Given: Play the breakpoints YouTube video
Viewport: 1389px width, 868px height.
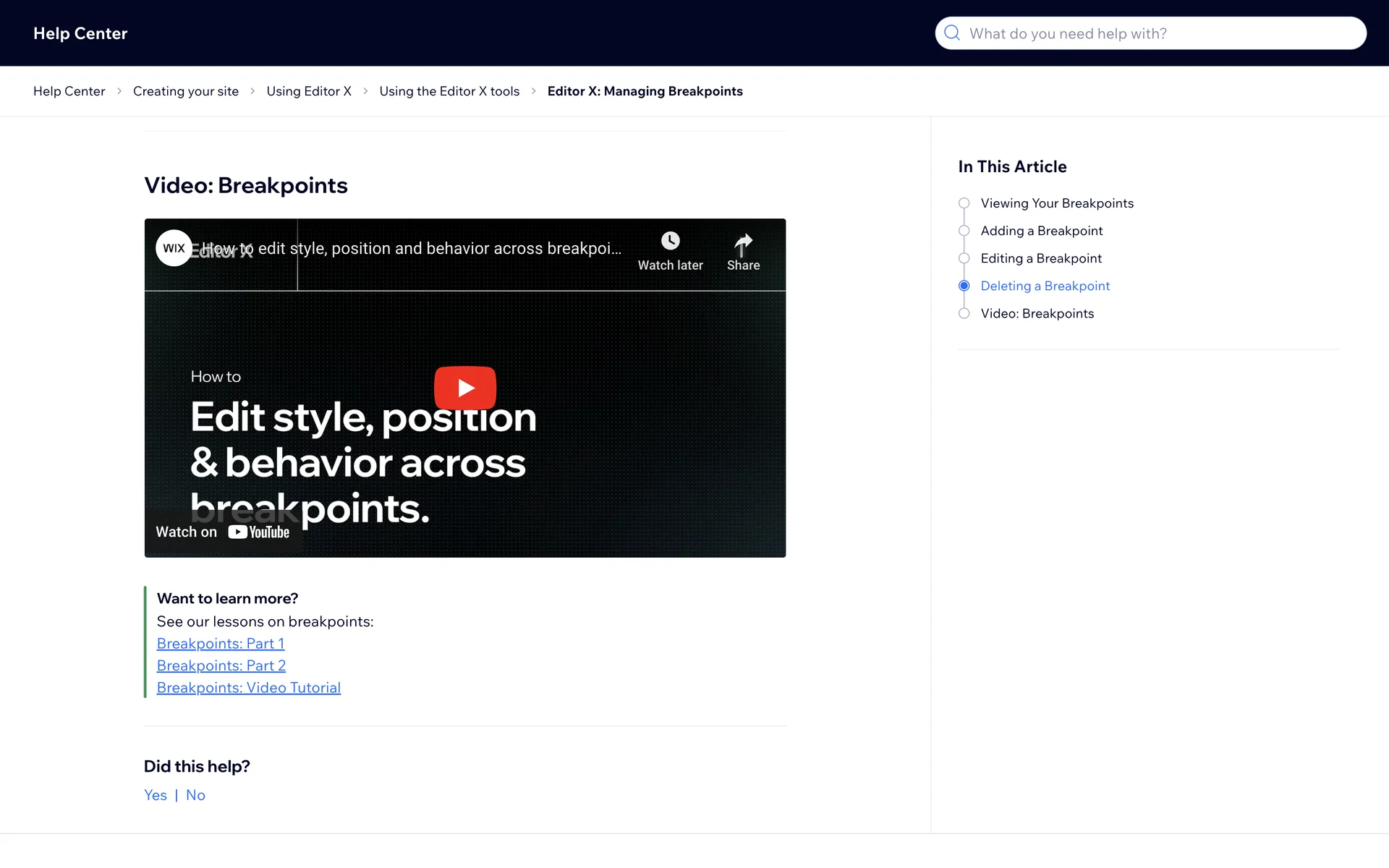Looking at the screenshot, I should pyautogui.click(x=464, y=388).
